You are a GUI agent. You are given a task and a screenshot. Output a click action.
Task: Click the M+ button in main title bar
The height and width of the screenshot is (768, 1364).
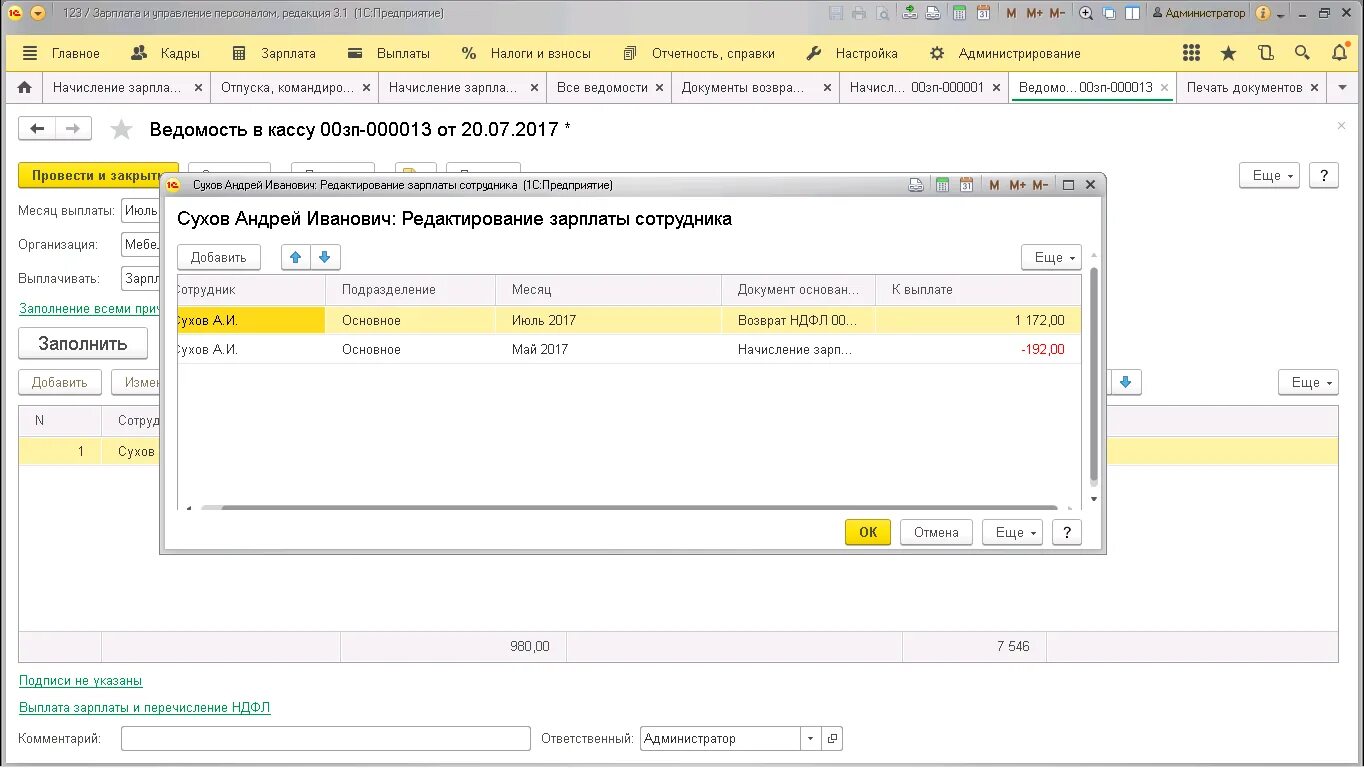point(1034,13)
